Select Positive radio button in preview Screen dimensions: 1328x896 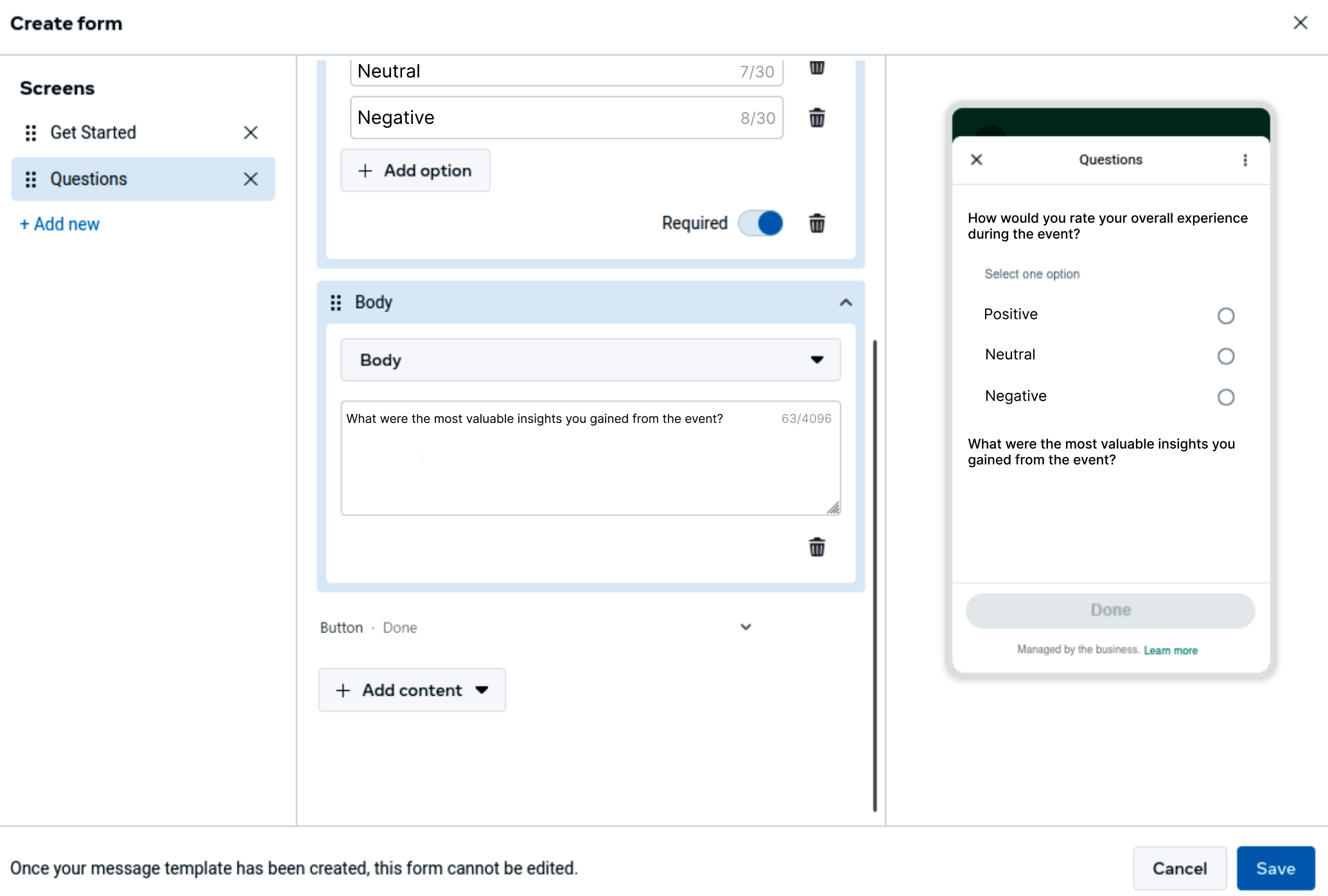click(1225, 316)
